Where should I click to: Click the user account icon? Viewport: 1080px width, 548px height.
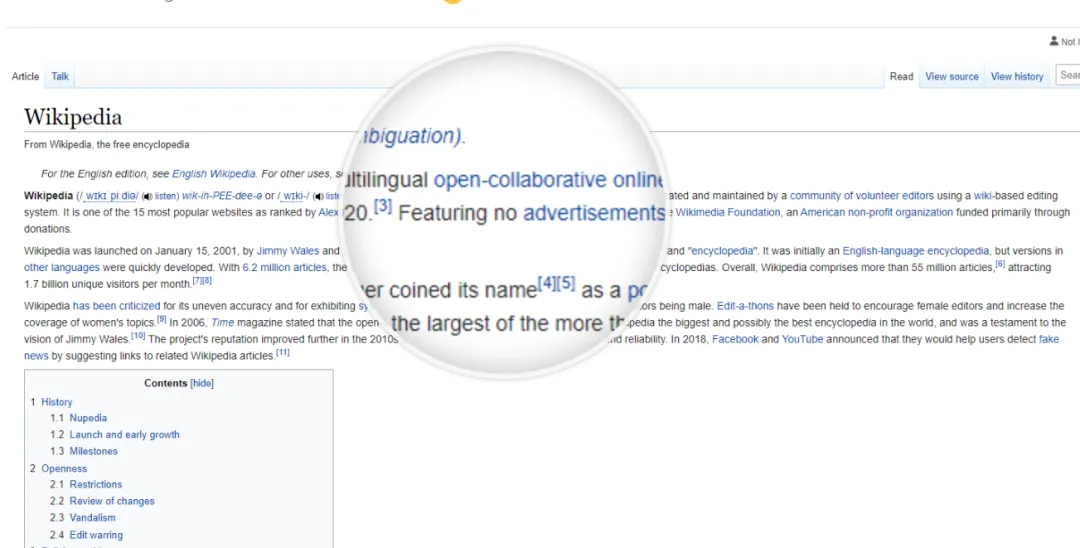click(x=1053, y=41)
